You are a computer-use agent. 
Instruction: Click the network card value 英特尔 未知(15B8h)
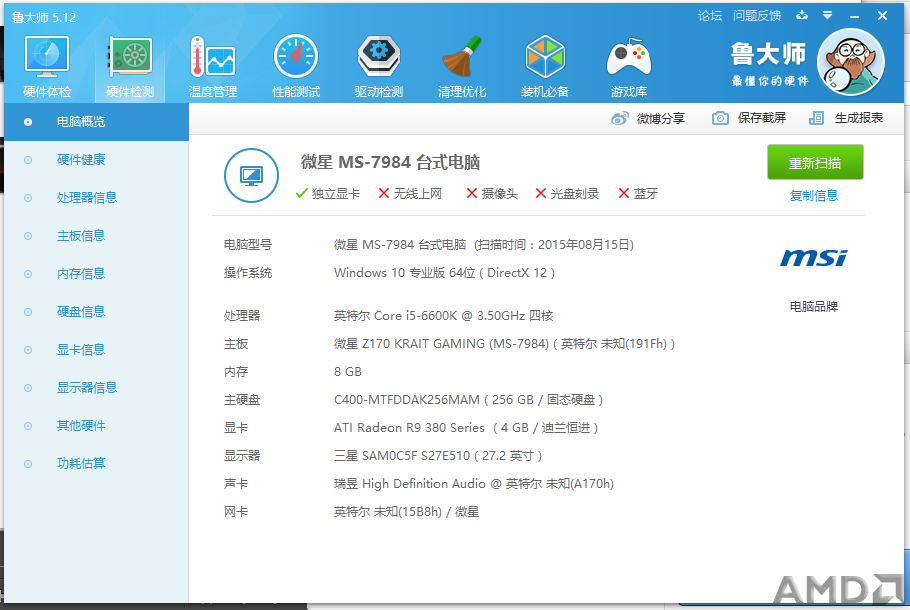406,512
